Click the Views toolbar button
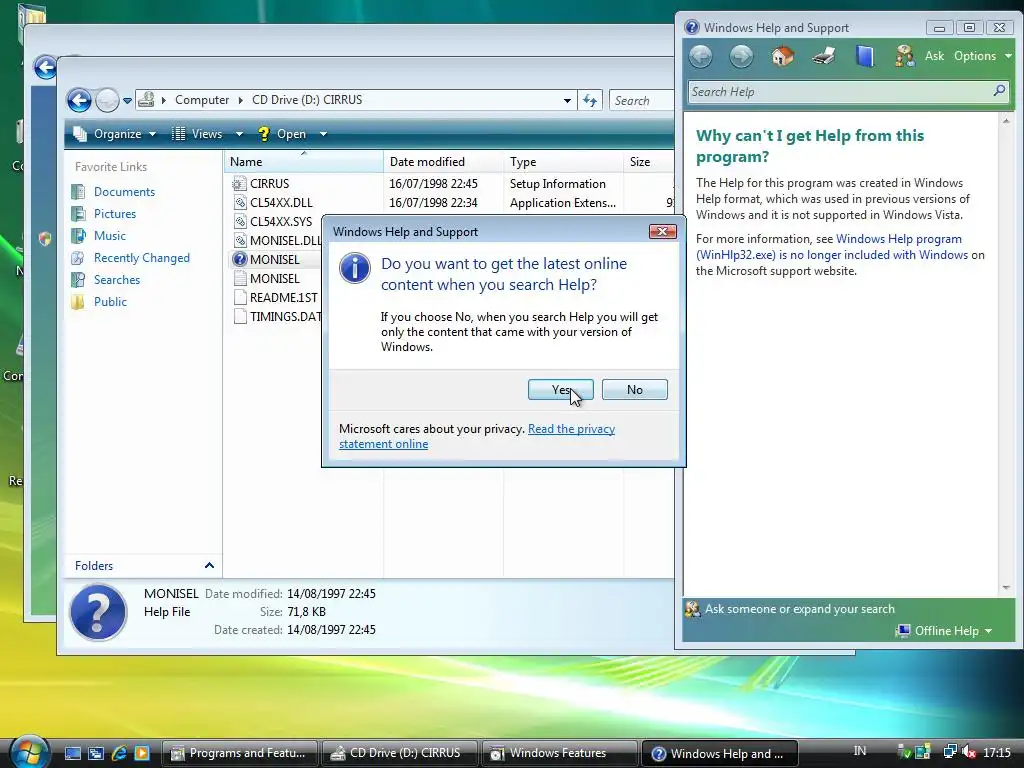 (197, 134)
